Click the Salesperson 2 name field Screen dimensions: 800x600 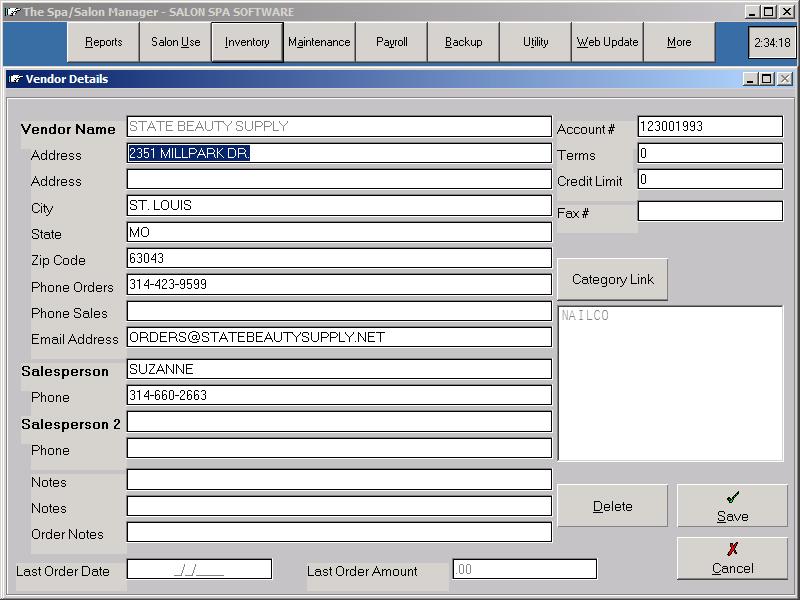(x=339, y=422)
